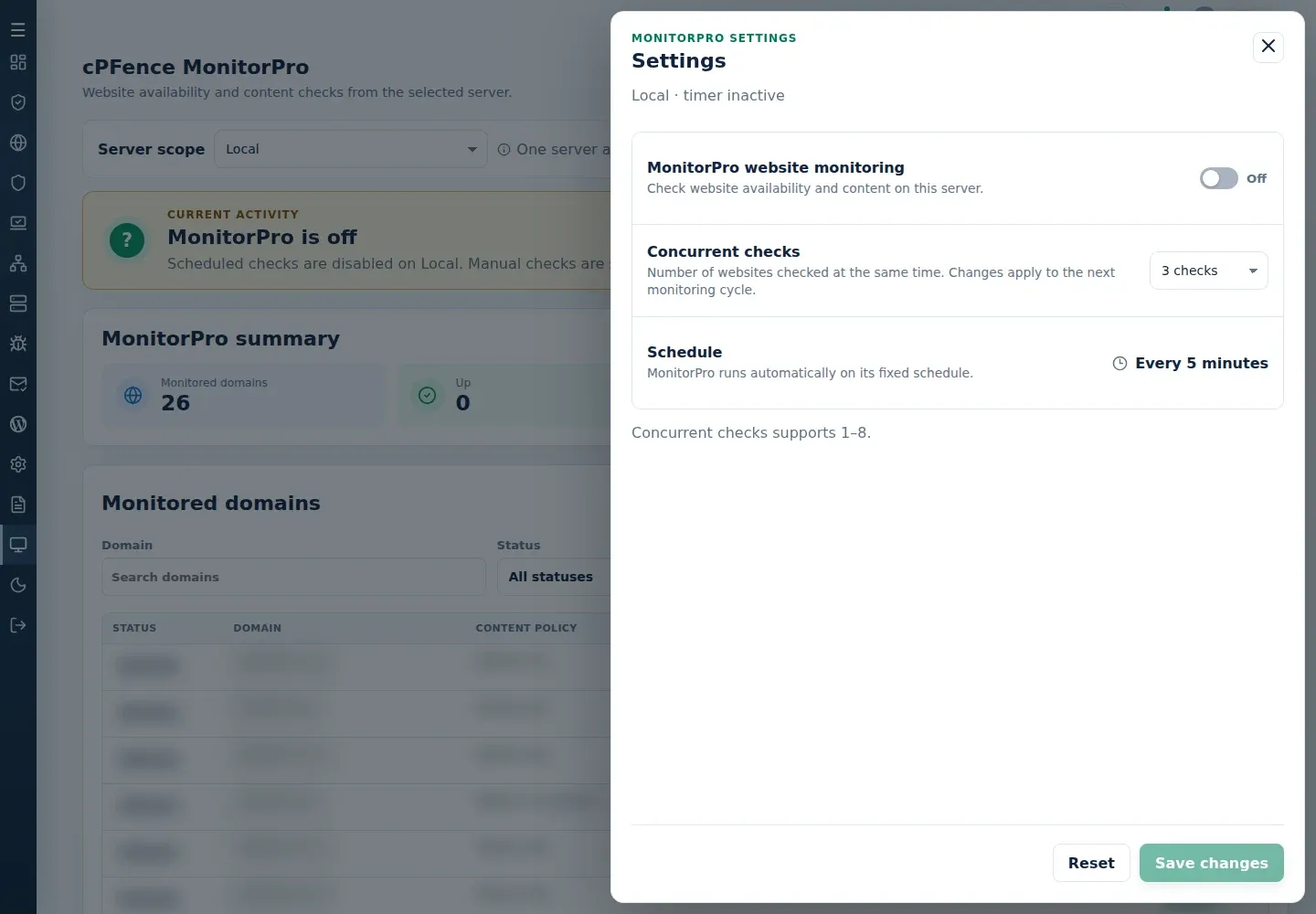Select the shield with checkmark sidebar icon
This screenshot has height=914, width=1316.
[18, 102]
